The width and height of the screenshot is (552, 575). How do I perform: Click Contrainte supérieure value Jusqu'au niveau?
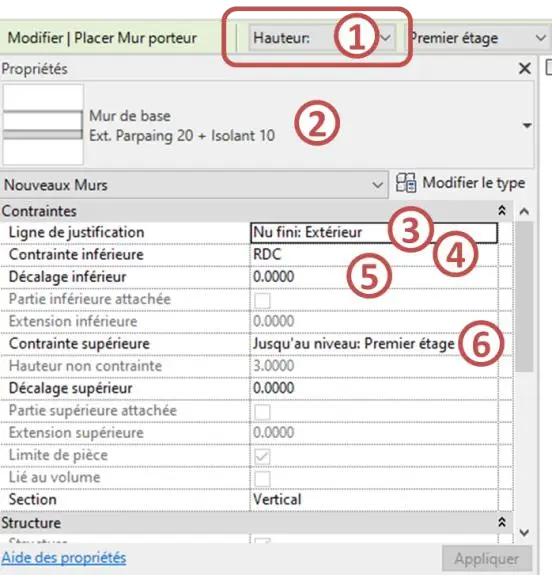point(374,344)
